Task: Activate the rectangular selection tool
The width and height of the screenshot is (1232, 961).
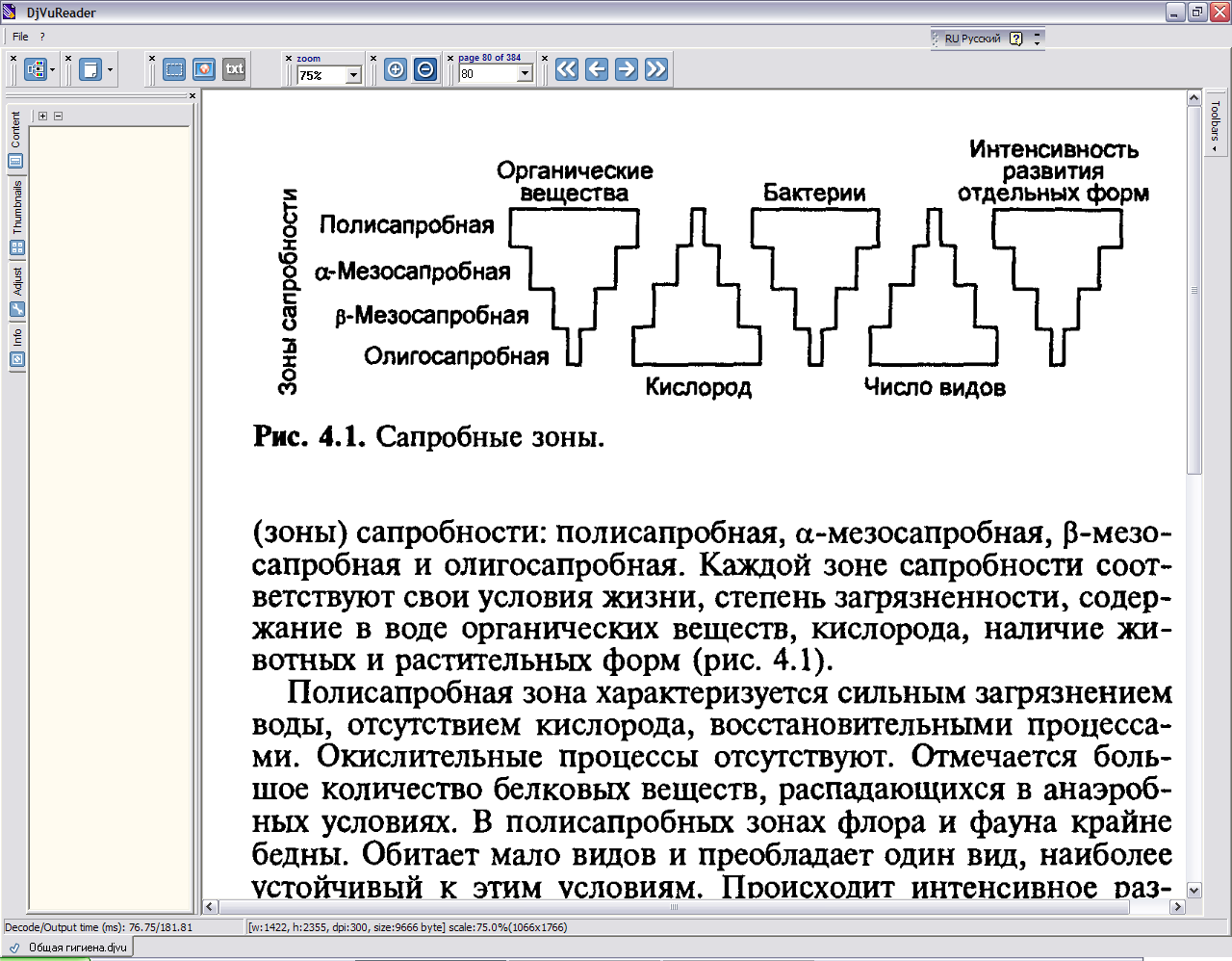Action: (x=174, y=69)
